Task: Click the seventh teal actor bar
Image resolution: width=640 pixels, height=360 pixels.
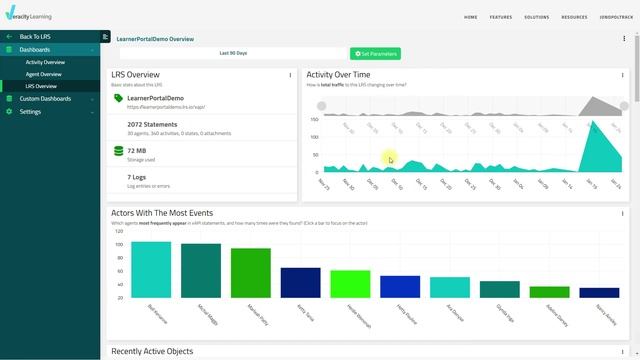Action: [450, 287]
